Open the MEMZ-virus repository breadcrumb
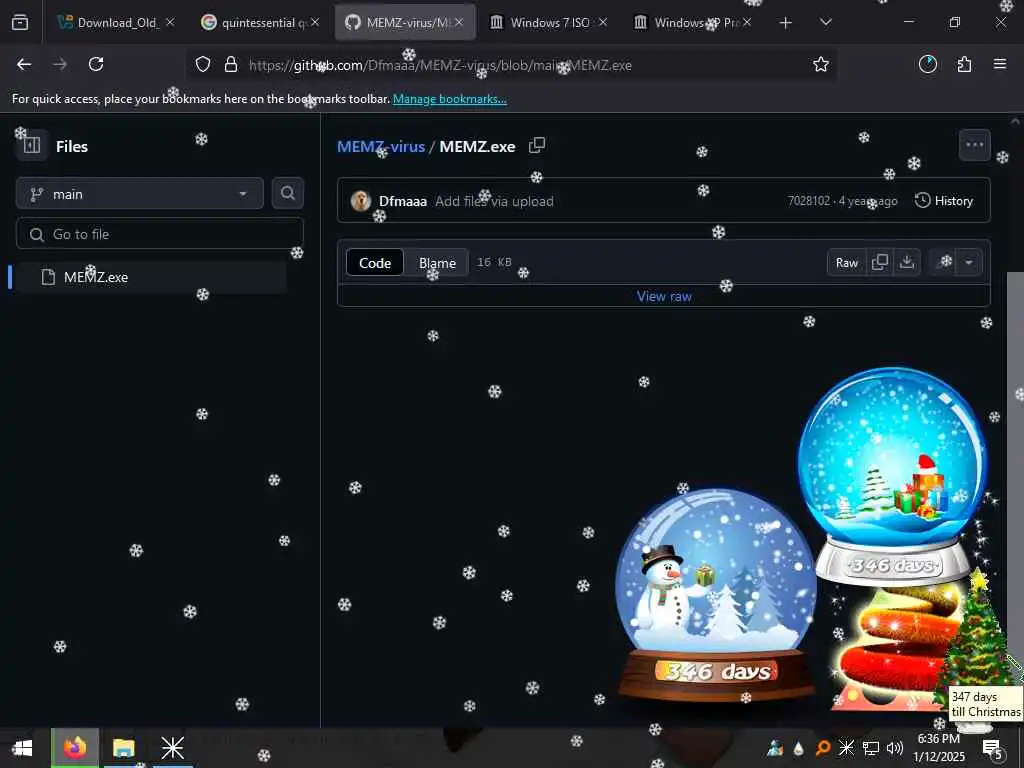 click(x=381, y=146)
